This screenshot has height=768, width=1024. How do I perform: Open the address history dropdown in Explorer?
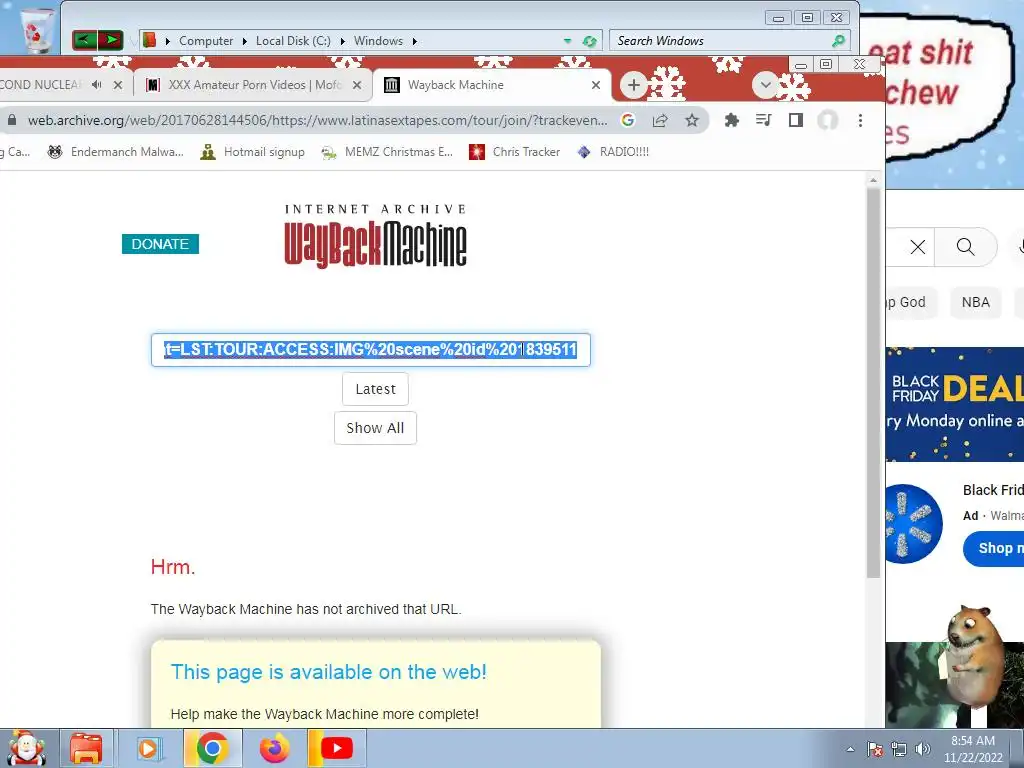coord(567,41)
